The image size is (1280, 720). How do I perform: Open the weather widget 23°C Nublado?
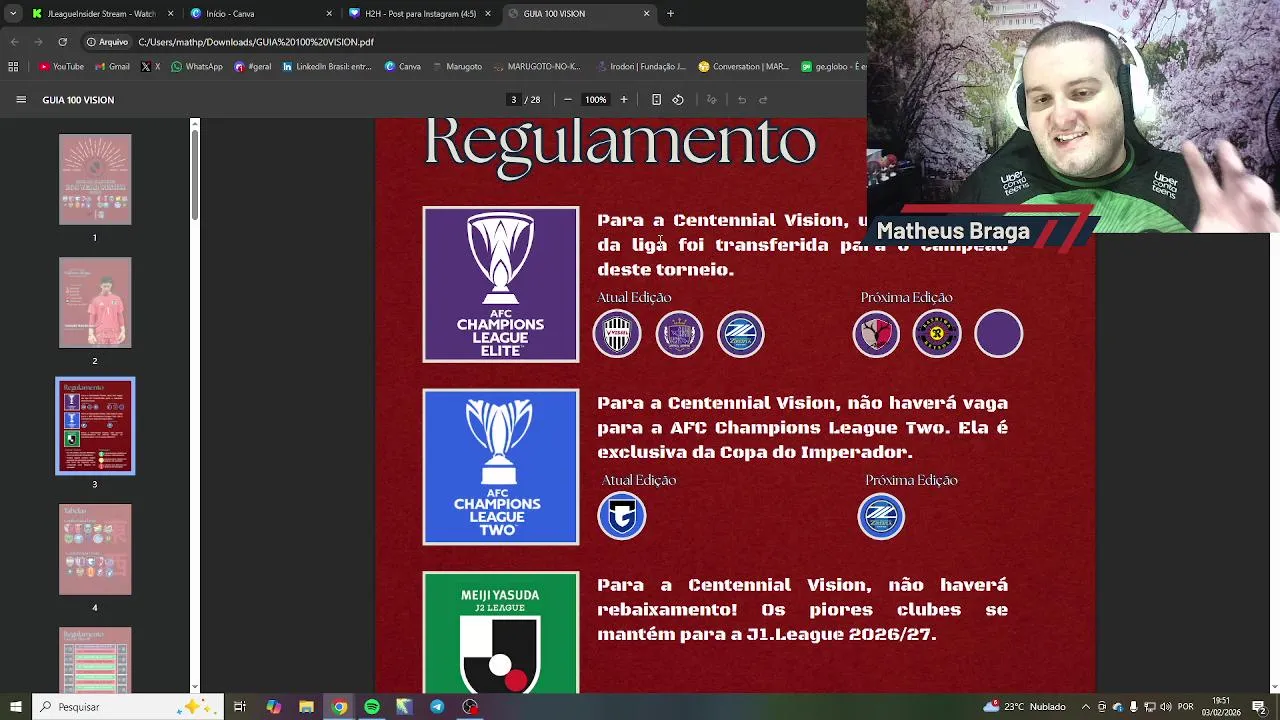[1024, 707]
